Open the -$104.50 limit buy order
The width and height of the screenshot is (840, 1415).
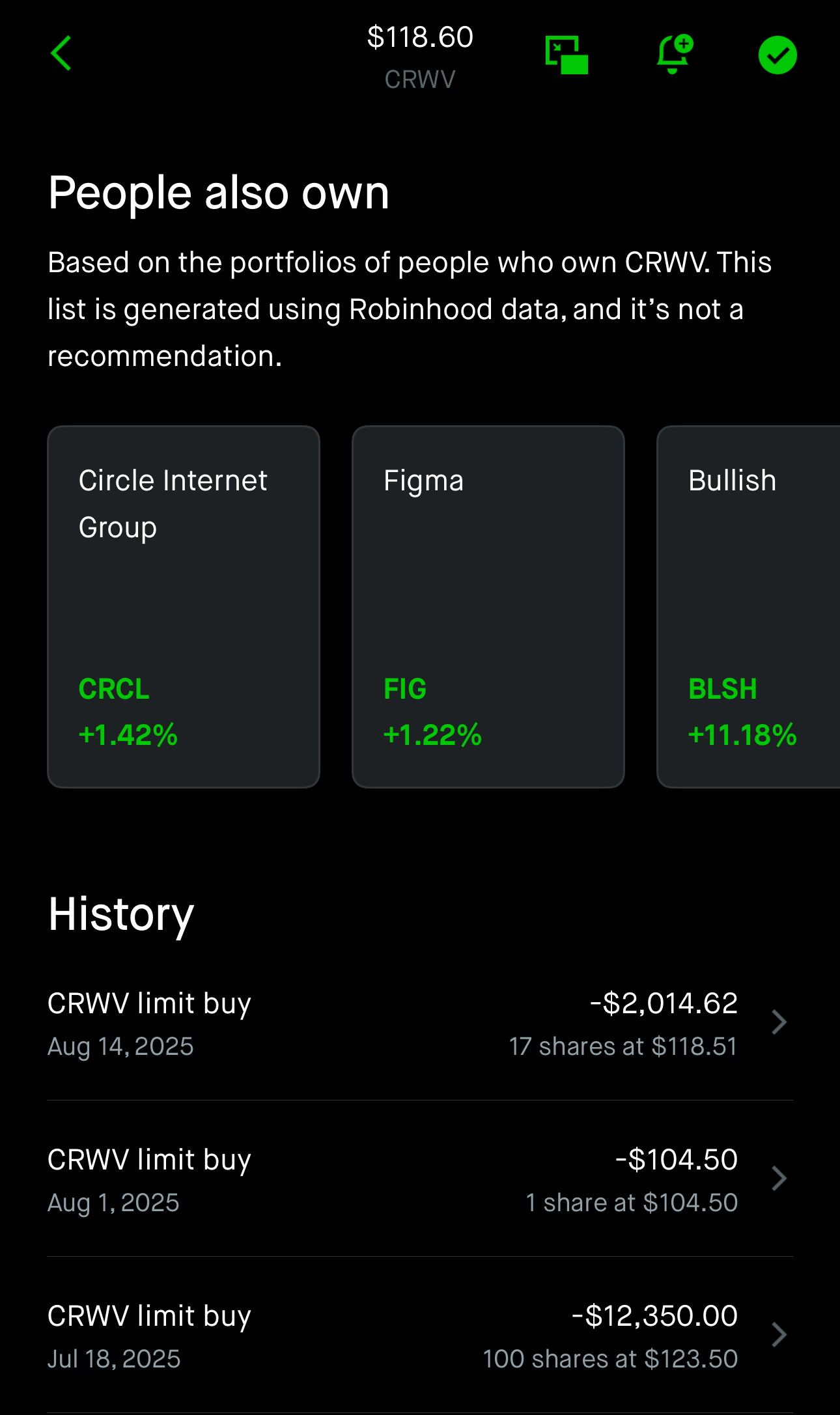click(x=420, y=1179)
